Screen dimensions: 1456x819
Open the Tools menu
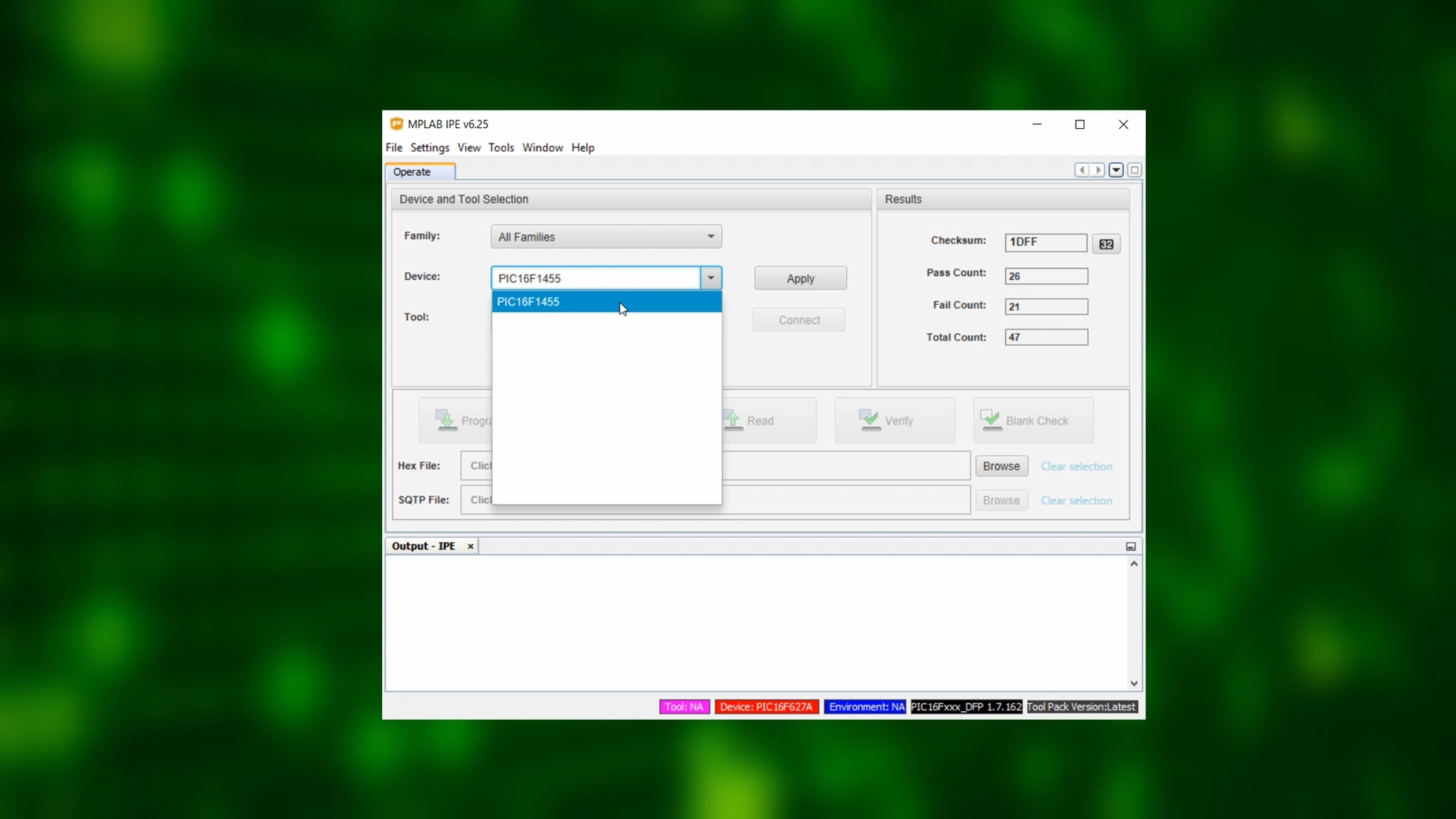[500, 148]
